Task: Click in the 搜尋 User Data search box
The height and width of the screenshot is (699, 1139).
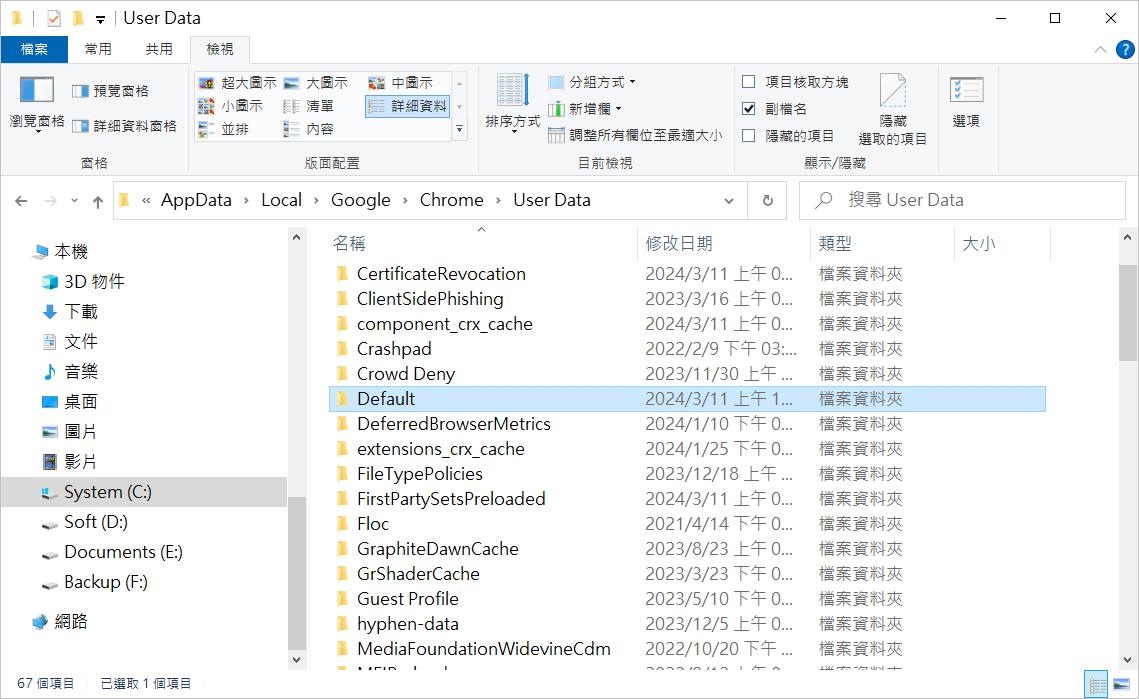Action: pyautogui.click(x=962, y=201)
